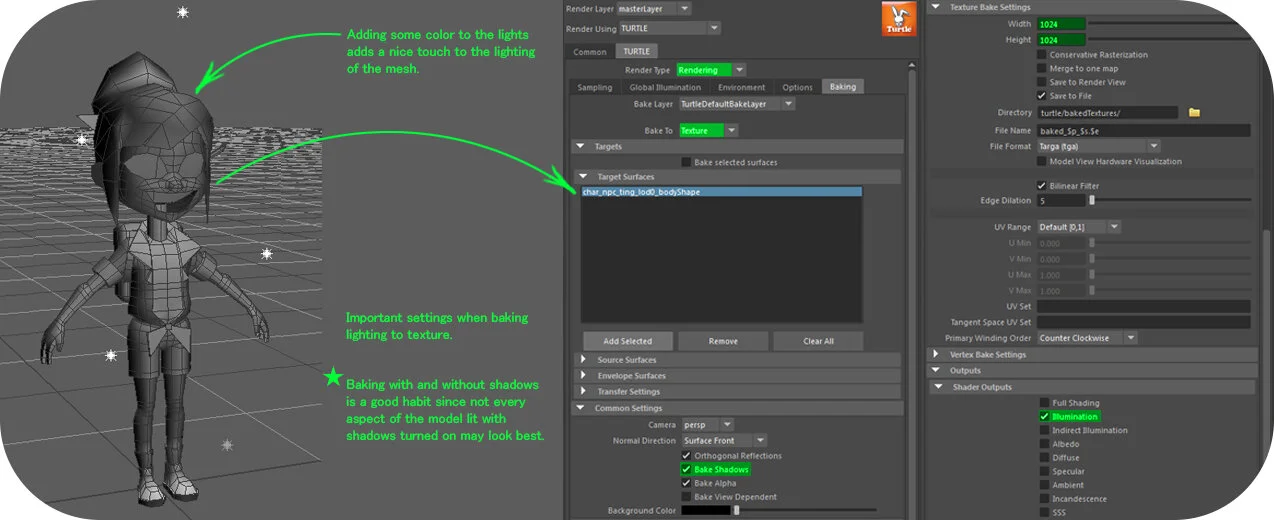
Task: Click the Turtle renderer logo icon
Action: coord(898,19)
